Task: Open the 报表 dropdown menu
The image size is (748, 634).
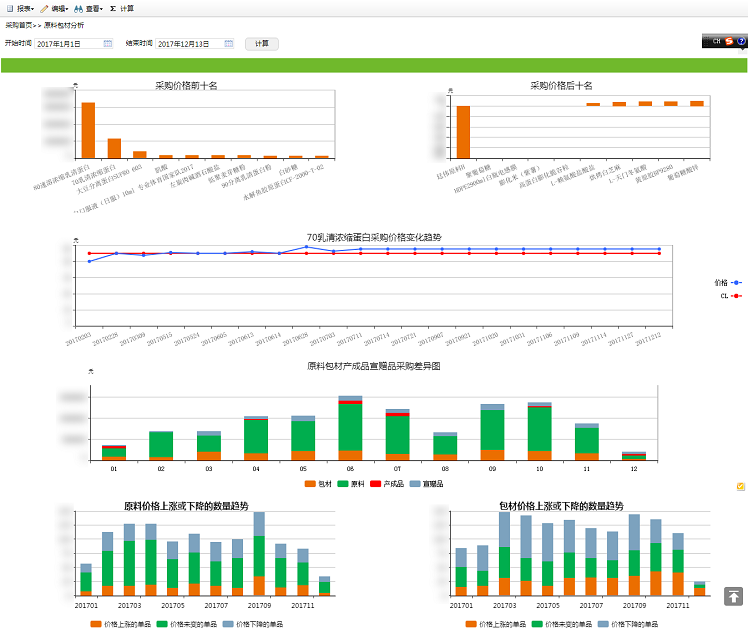Action: point(21,7)
